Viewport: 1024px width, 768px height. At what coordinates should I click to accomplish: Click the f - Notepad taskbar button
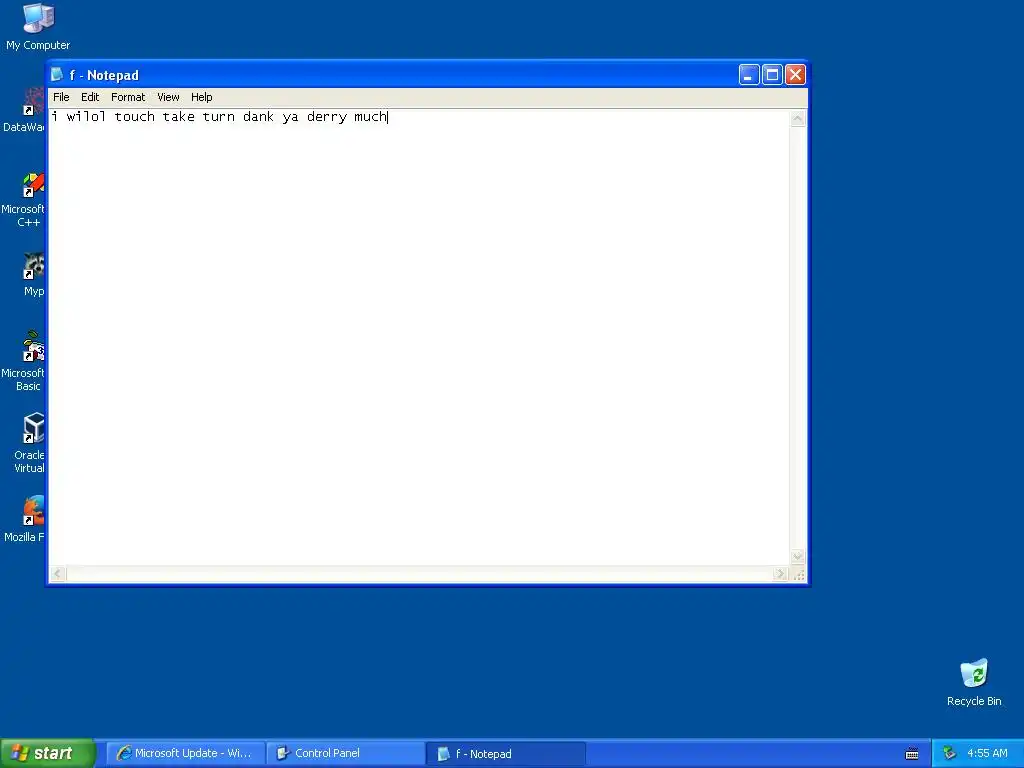[x=506, y=754]
